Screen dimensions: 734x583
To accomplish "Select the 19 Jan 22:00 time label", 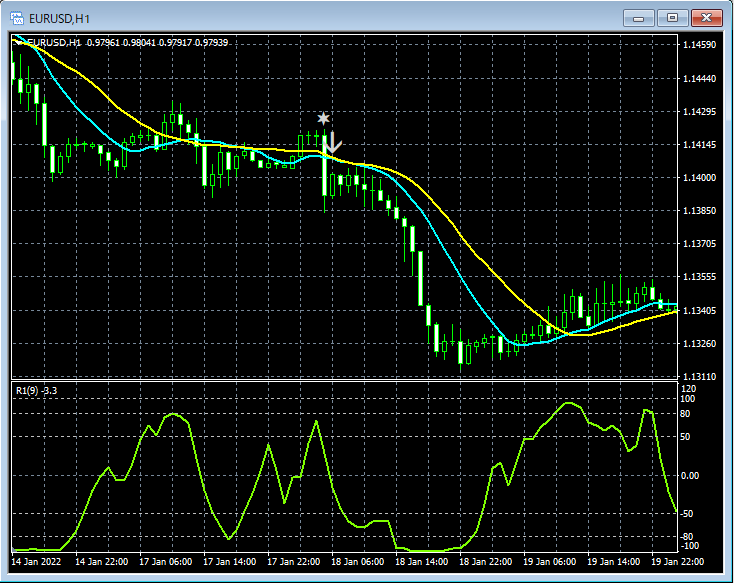I will (x=677, y=562).
